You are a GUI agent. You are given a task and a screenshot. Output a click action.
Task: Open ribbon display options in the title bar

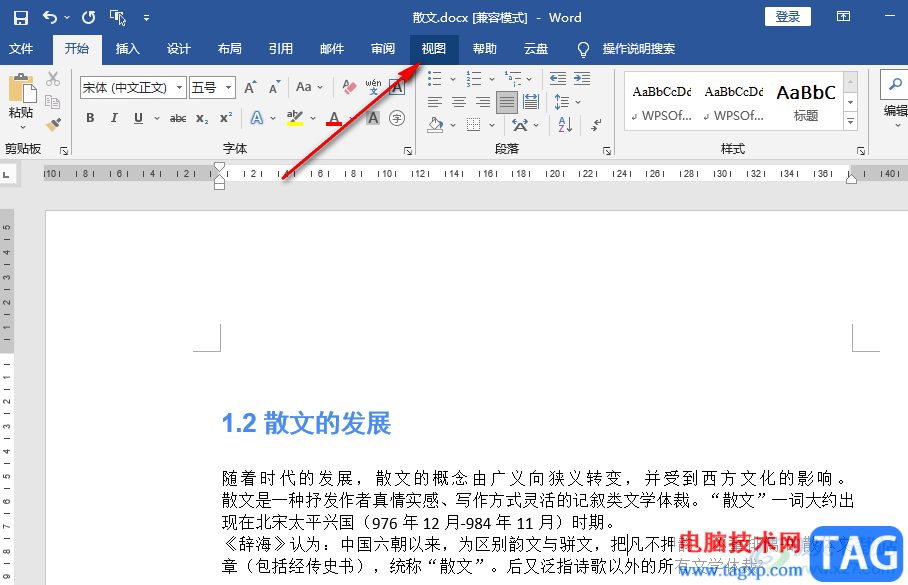click(x=843, y=17)
